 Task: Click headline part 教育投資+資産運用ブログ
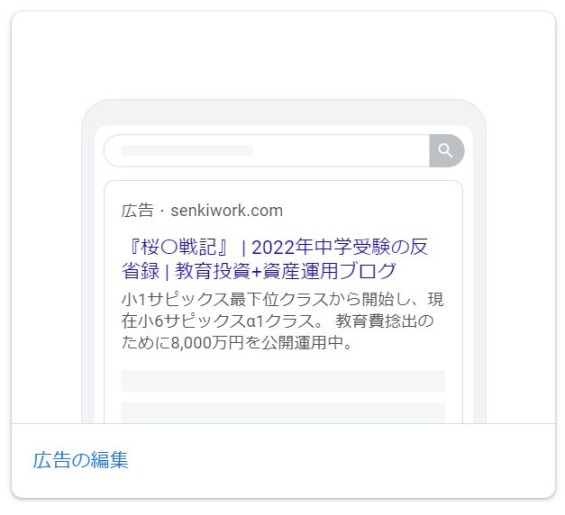click(285, 271)
